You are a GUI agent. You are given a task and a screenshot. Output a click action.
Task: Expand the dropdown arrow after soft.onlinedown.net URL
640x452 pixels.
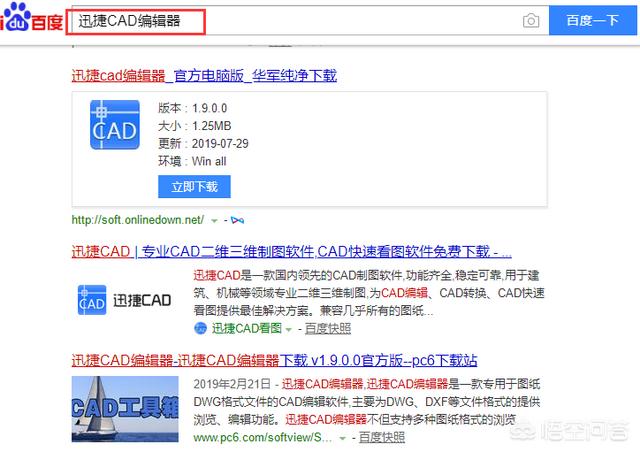pos(214,221)
